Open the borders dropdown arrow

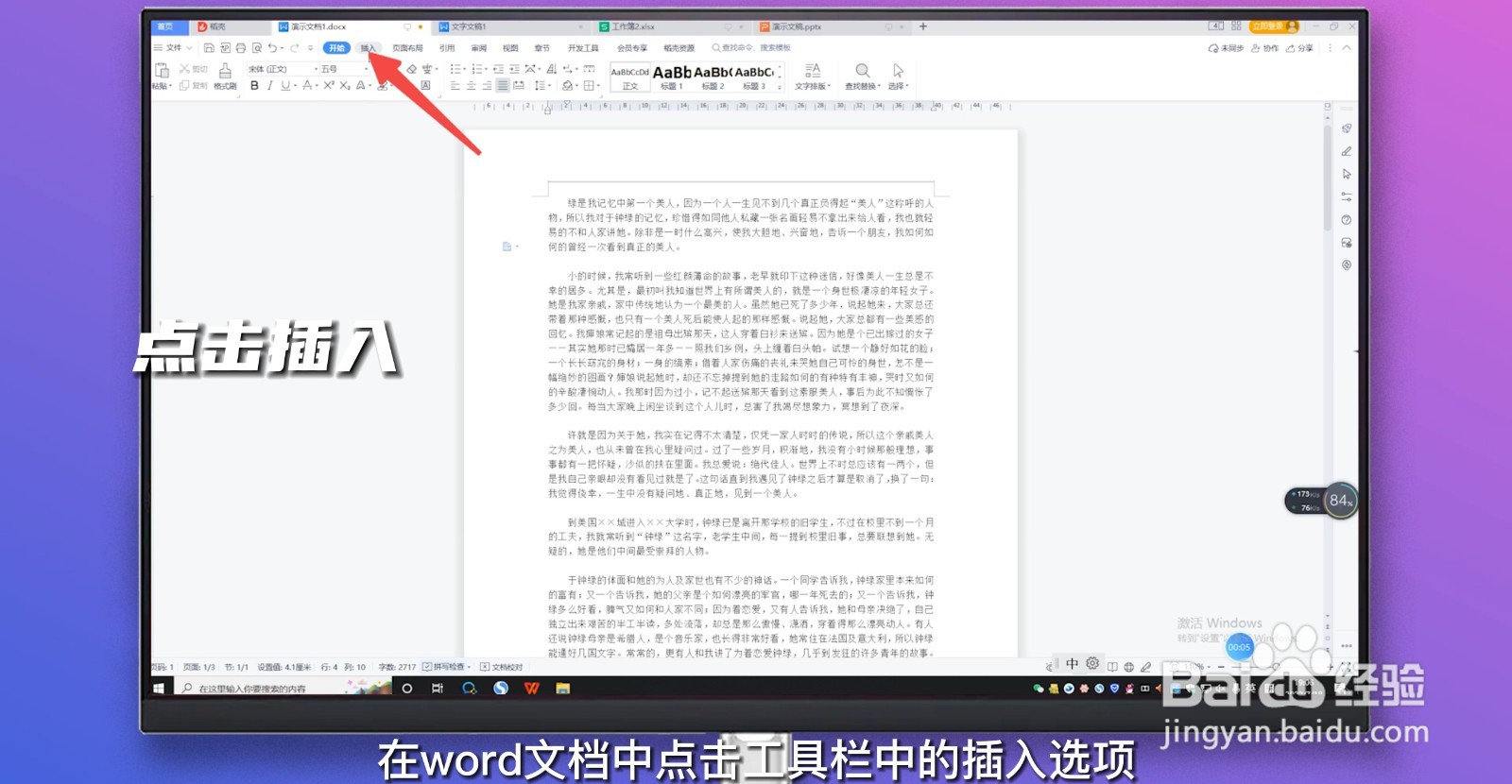[599, 85]
